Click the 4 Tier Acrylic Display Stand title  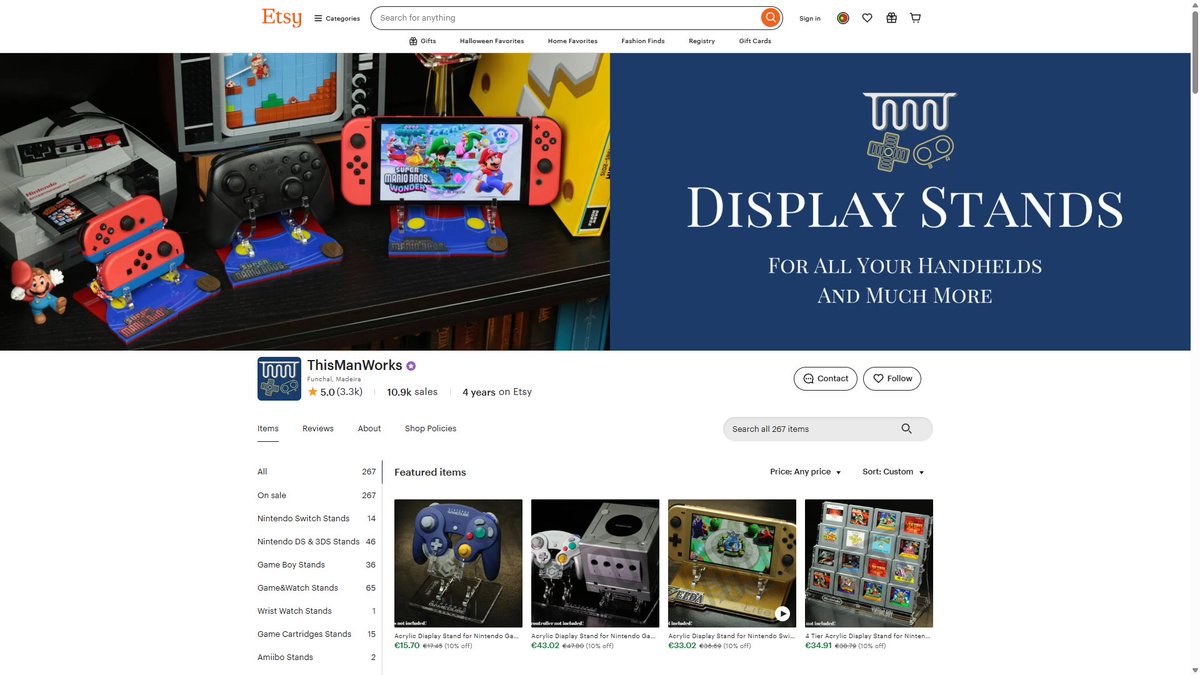tap(868, 636)
